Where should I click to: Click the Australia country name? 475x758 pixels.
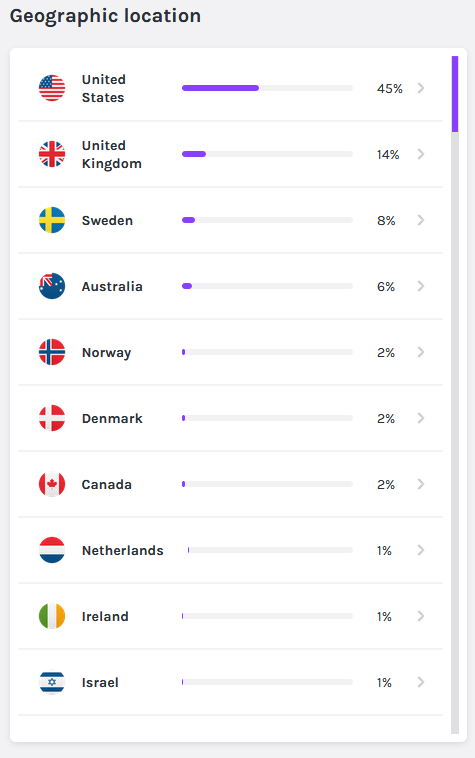(x=112, y=287)
